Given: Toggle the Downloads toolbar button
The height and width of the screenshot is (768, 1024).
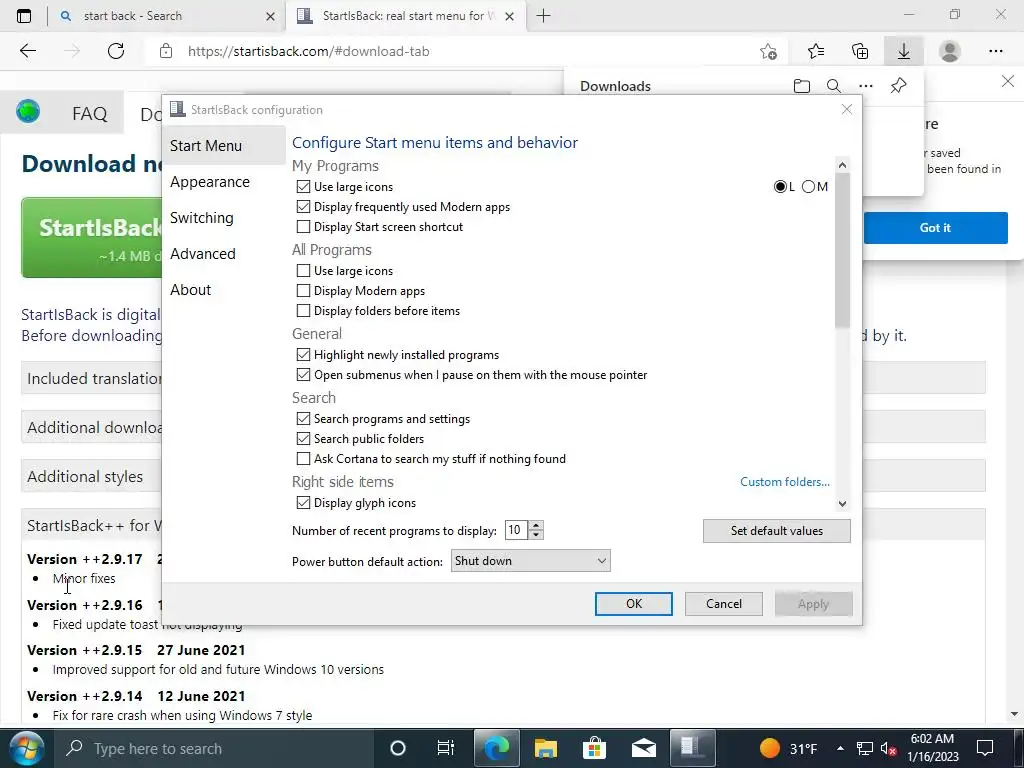Looking at the screenshot, I should [x=904, y=51].
